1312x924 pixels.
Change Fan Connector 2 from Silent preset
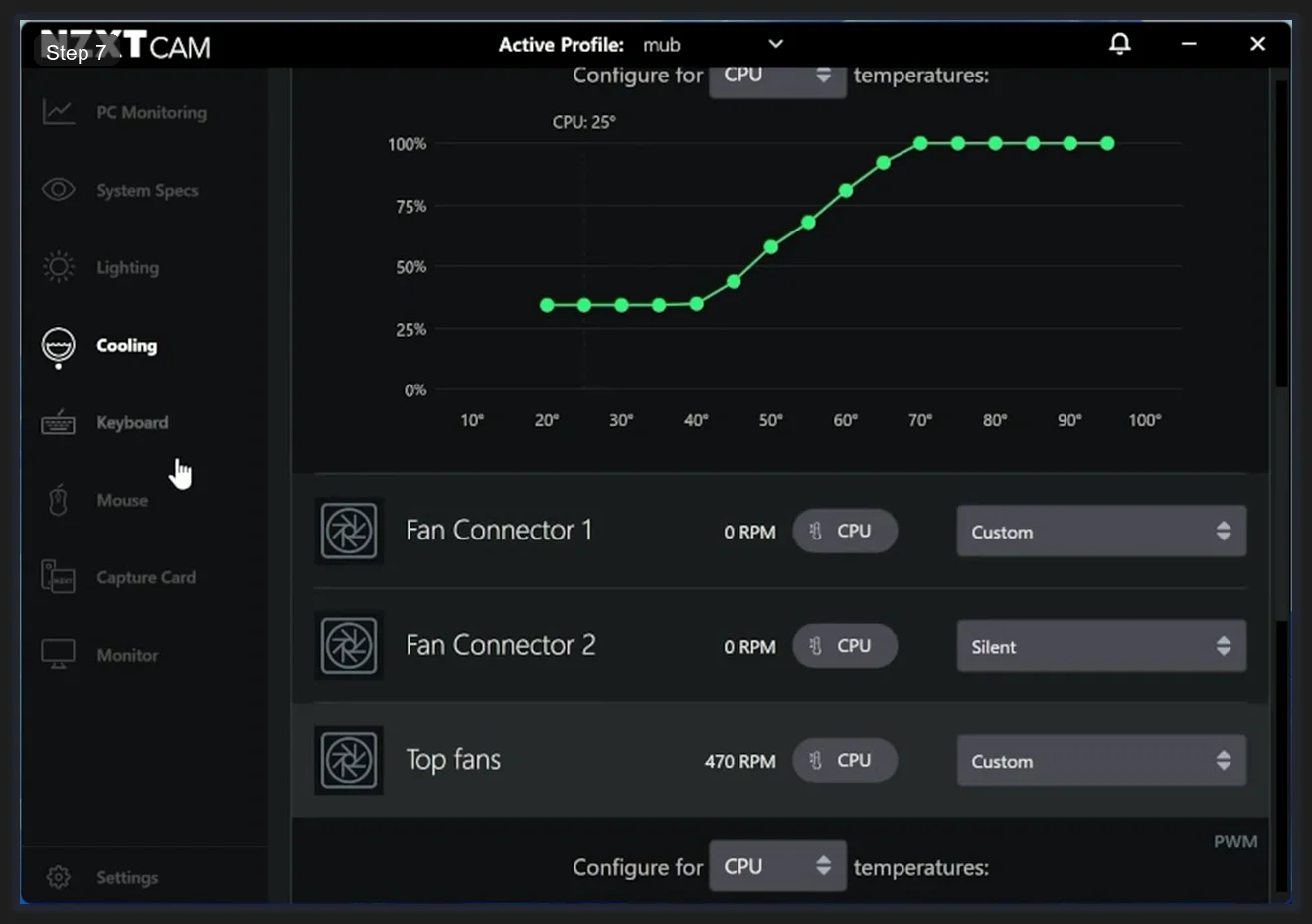pos(1100,645)
